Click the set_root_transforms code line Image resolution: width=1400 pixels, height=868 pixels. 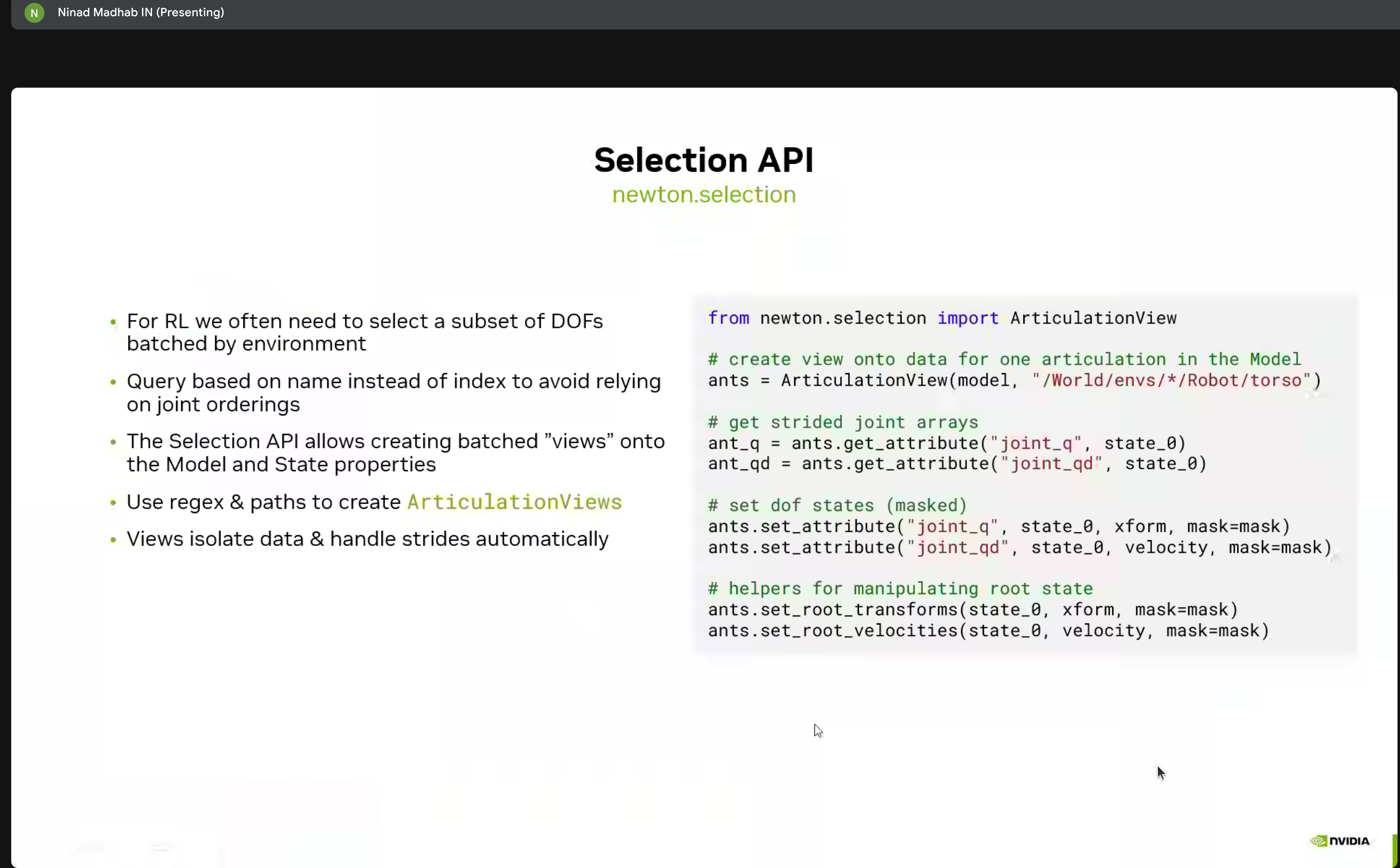(973, 610)
